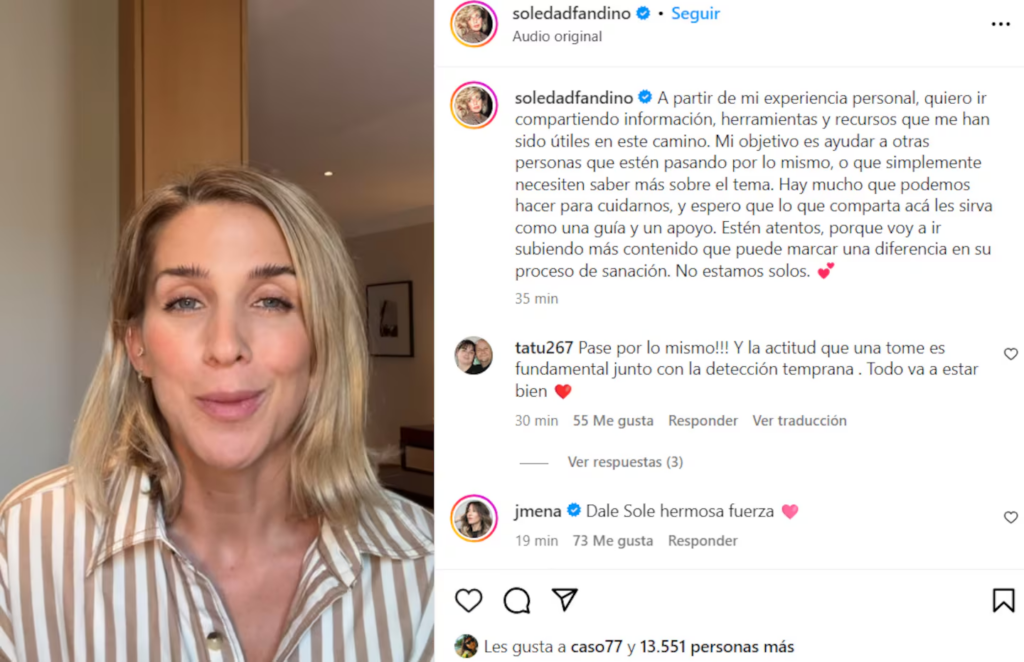
Task: Expand Ver respuestas (3) under tatu267's comment
Action: click(625, 462)
